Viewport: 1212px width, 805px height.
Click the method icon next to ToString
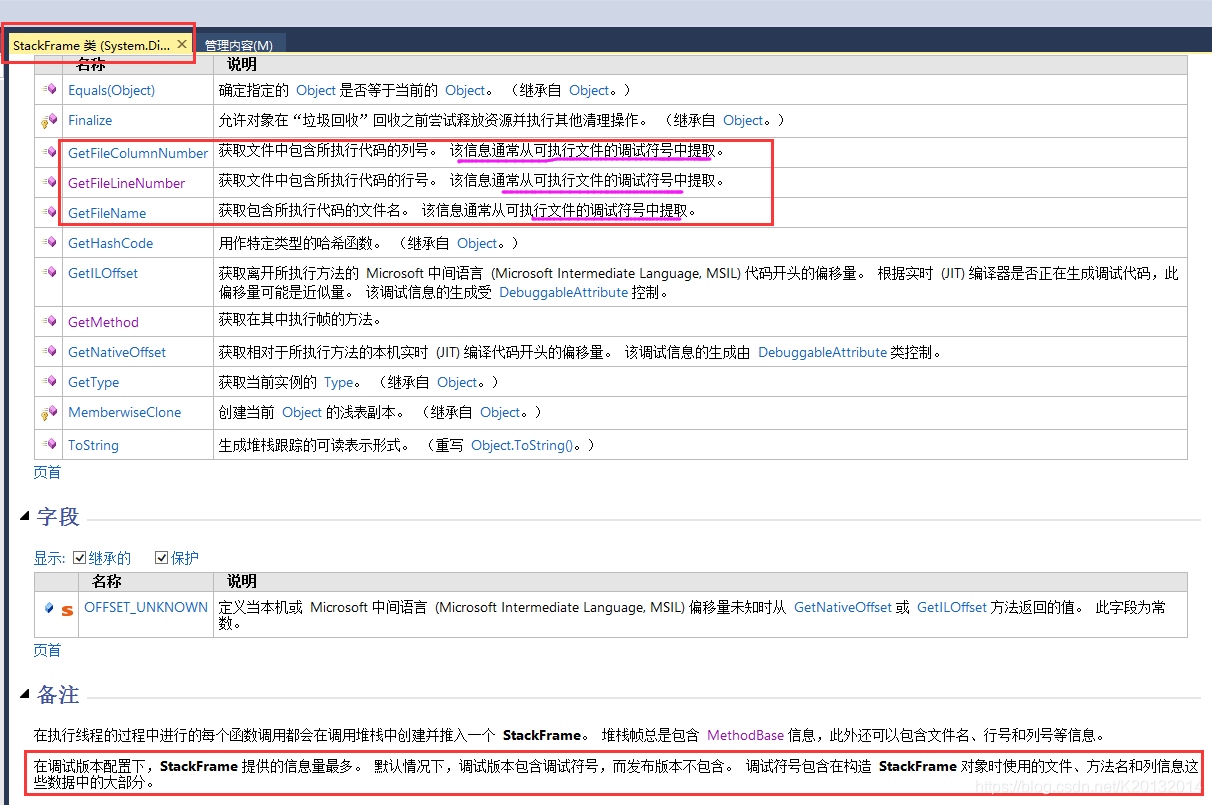click(49, 445)
